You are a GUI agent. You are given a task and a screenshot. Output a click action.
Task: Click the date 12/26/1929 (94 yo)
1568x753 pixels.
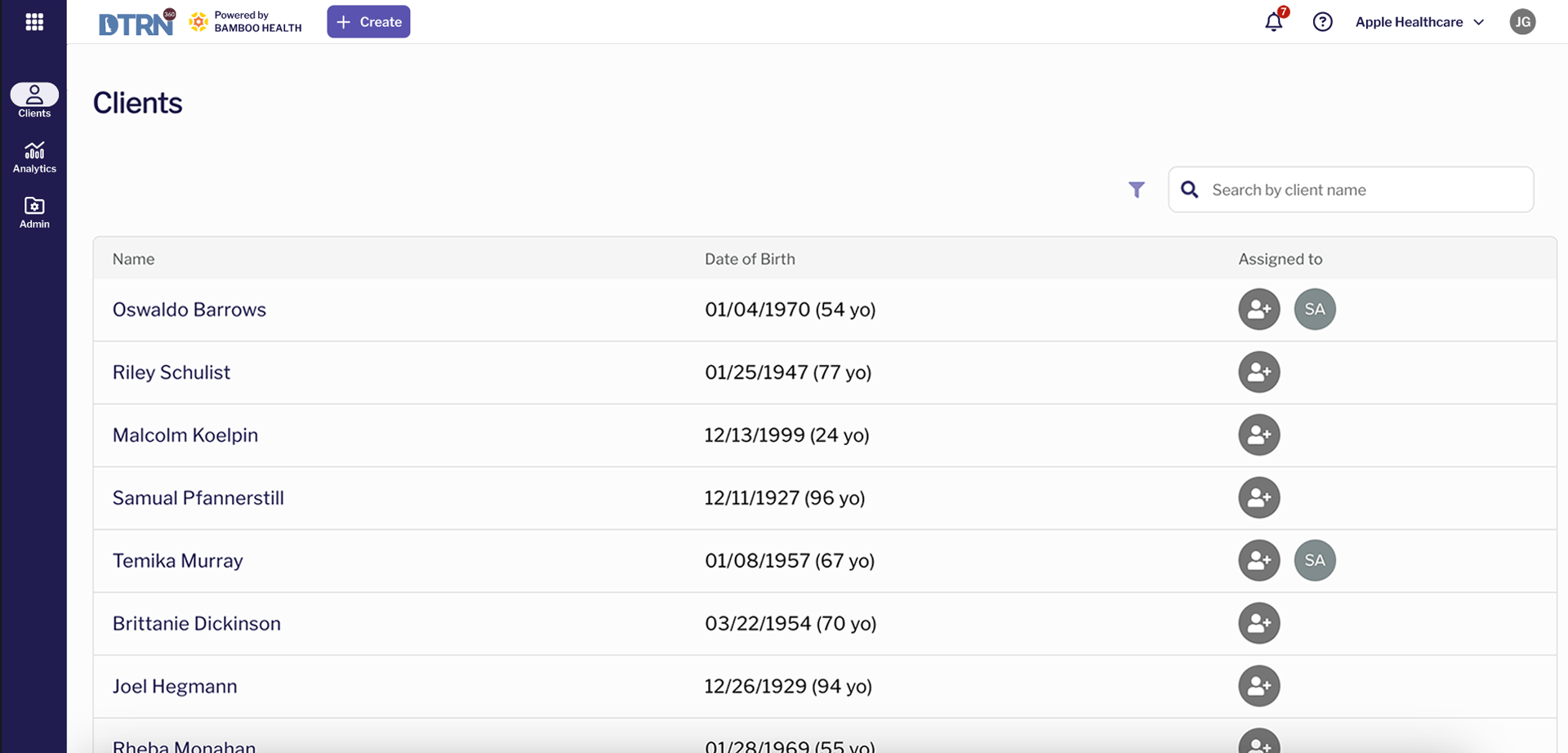click(x=788, y=687)
